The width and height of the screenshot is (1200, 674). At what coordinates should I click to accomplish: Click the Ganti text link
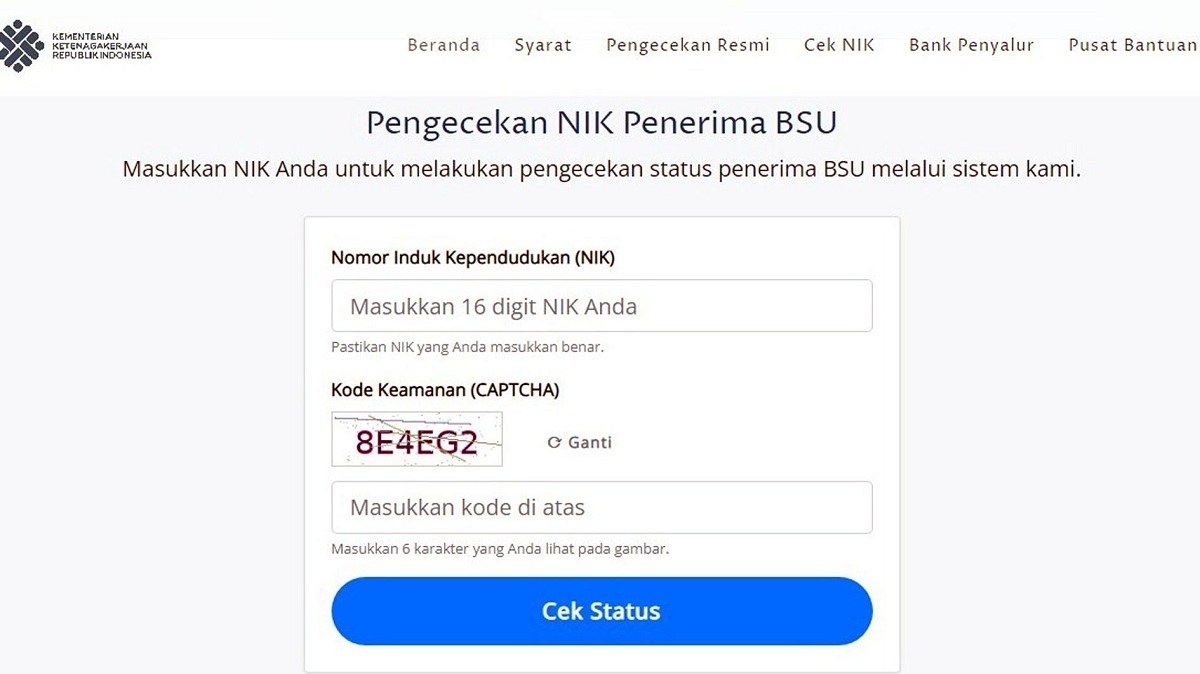pyautogui.click(x=590, y=443)
